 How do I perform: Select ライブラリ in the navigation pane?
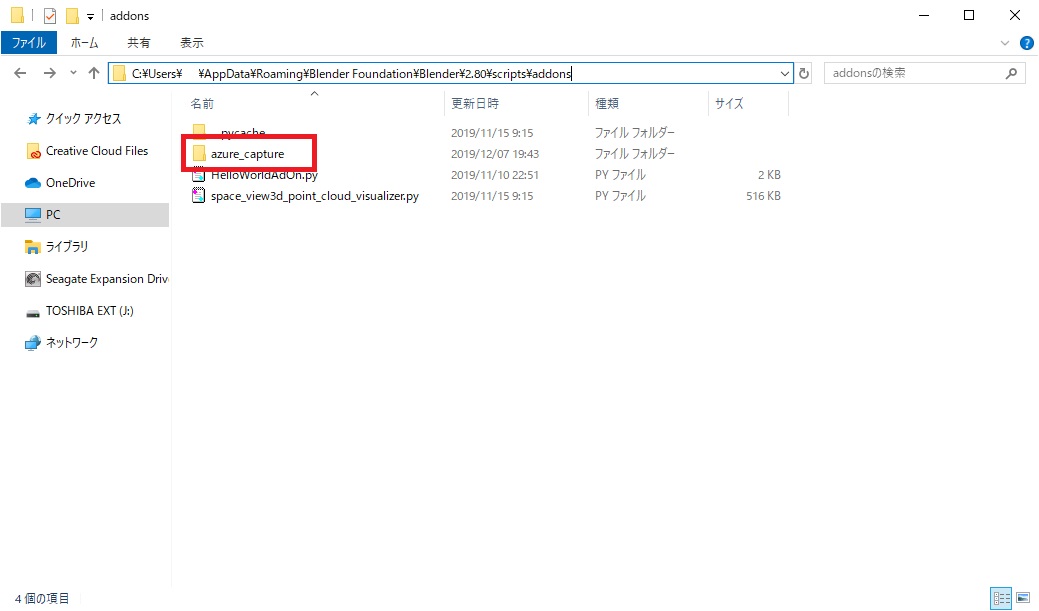point(67,247)
